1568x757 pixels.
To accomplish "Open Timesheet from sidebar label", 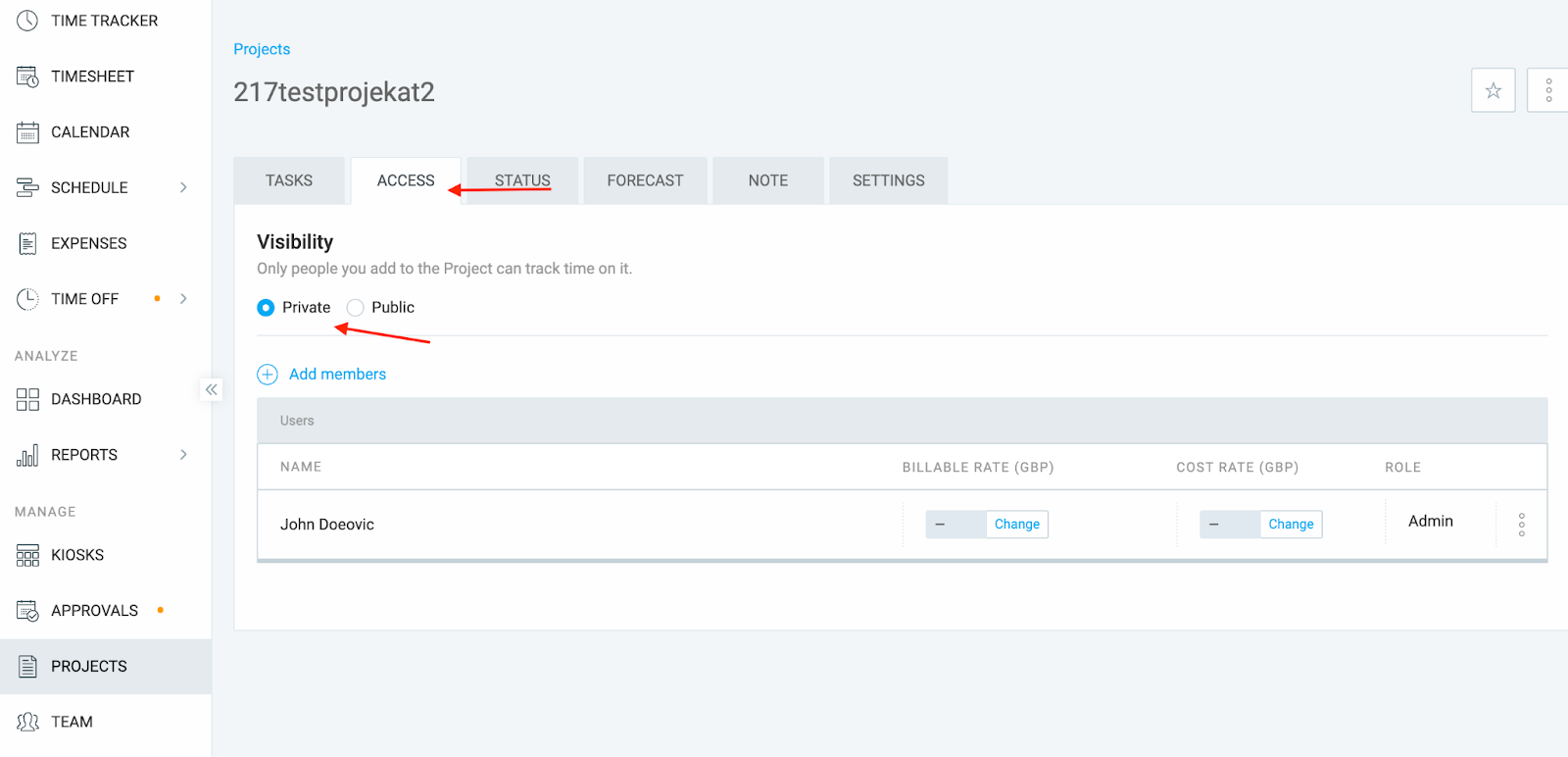I will pos(93,76).
